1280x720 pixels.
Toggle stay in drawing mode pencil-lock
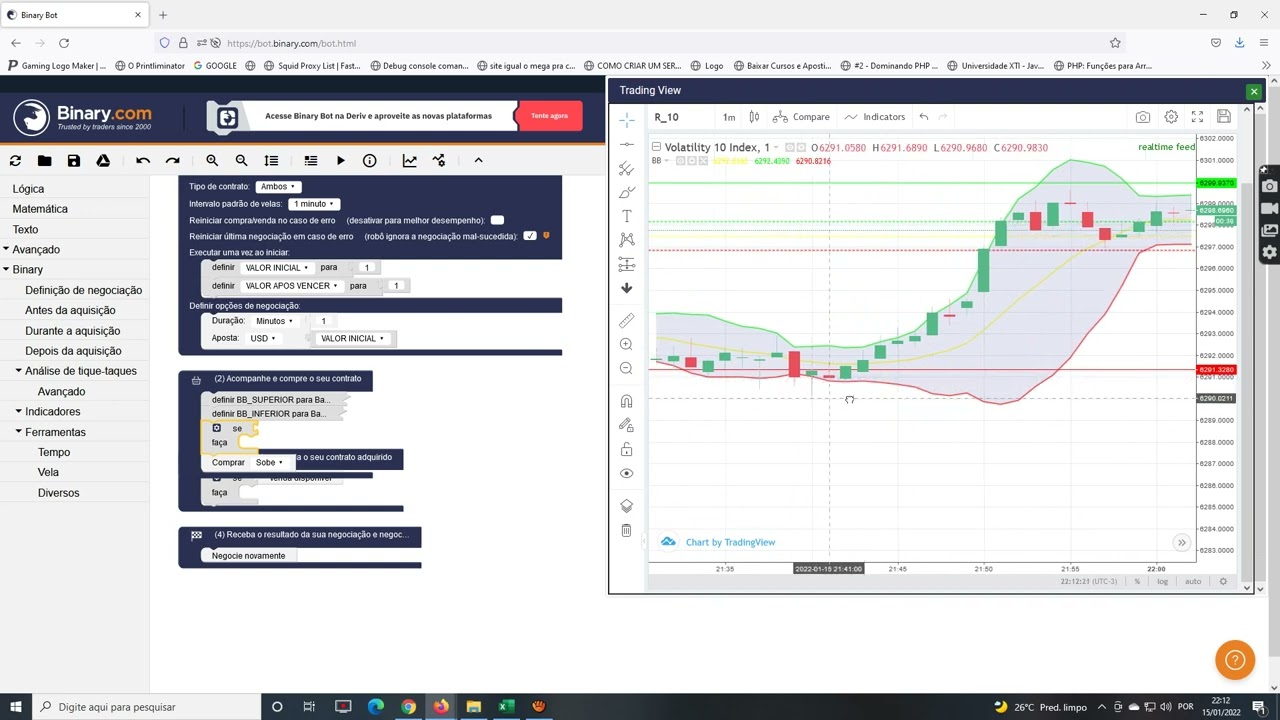pos(626,425)
